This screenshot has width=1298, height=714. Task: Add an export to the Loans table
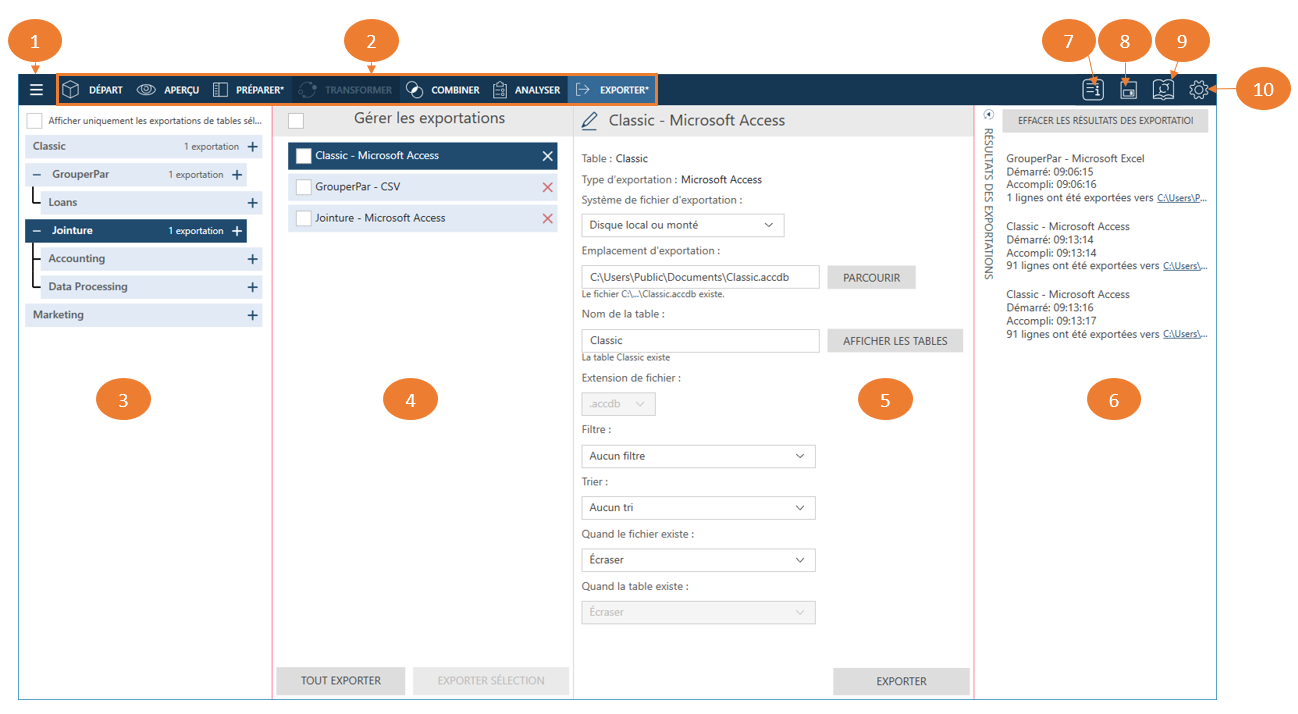(252, 203)
